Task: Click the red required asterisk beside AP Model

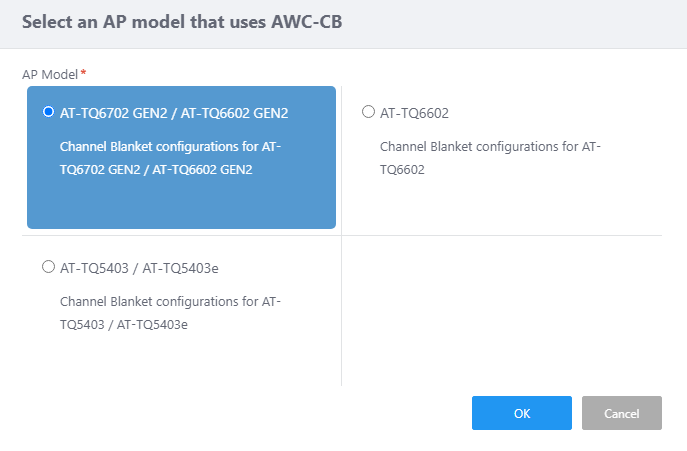Action: (x=83, y=73)
